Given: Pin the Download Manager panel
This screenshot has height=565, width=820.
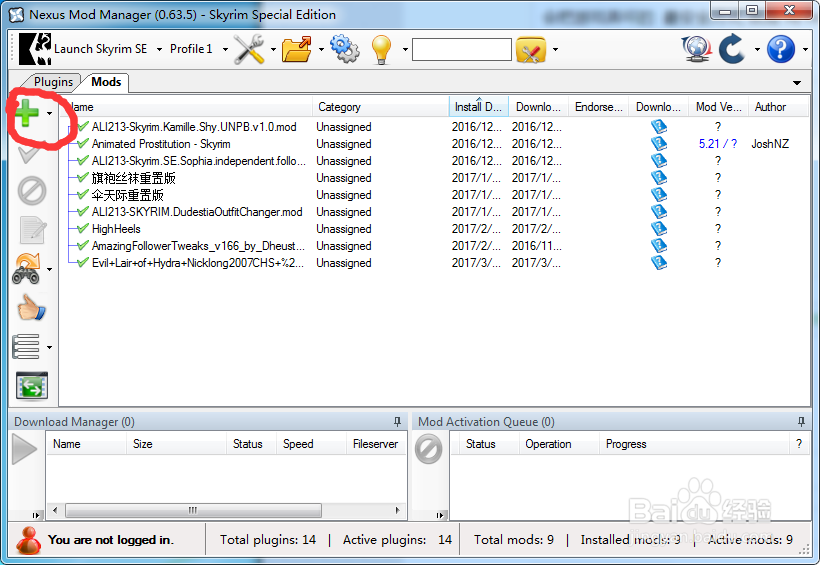Looking at the screenshot, I should click(x=397, y=421).
